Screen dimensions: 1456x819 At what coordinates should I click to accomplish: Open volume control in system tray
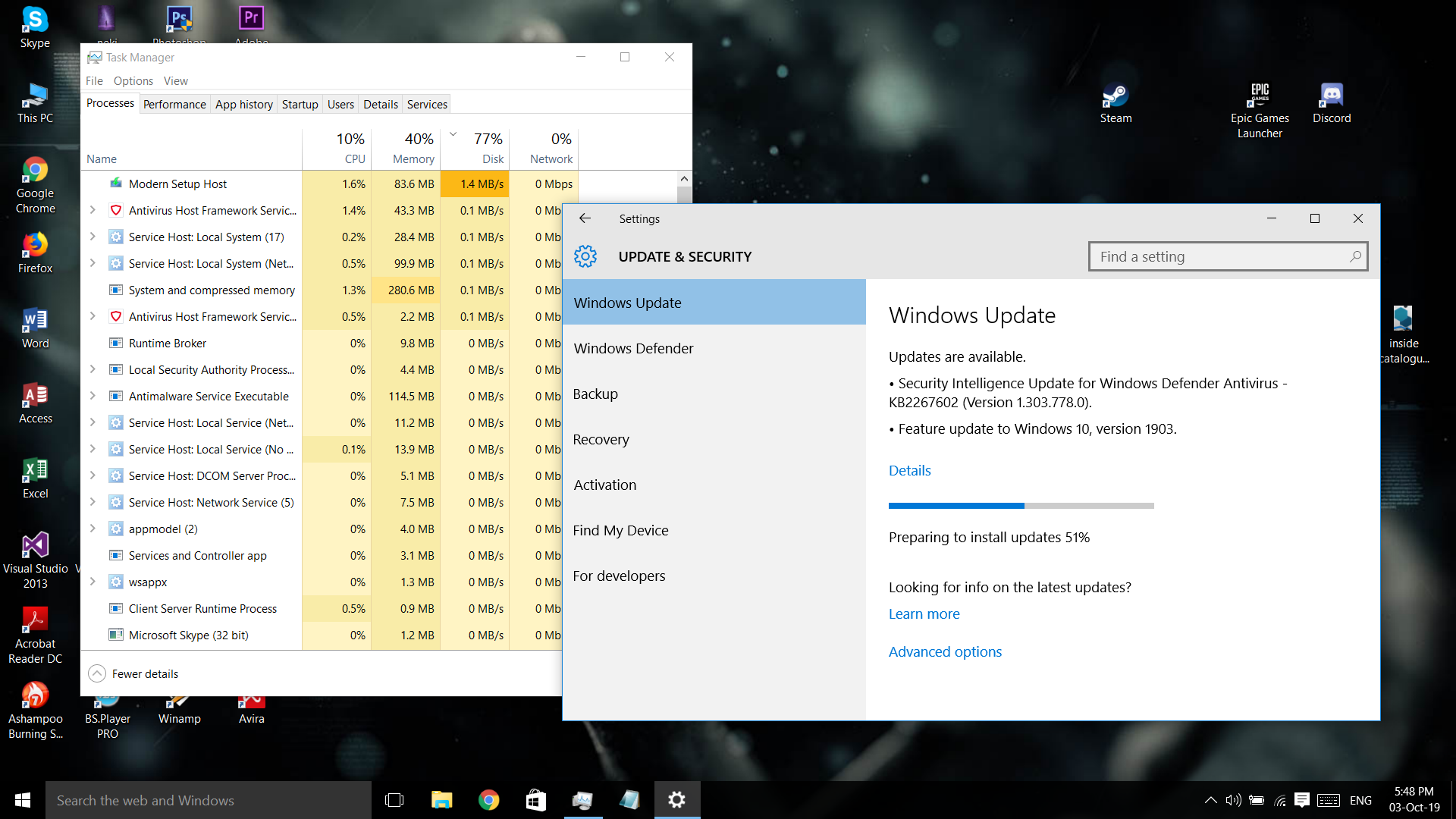[1233, 800]
